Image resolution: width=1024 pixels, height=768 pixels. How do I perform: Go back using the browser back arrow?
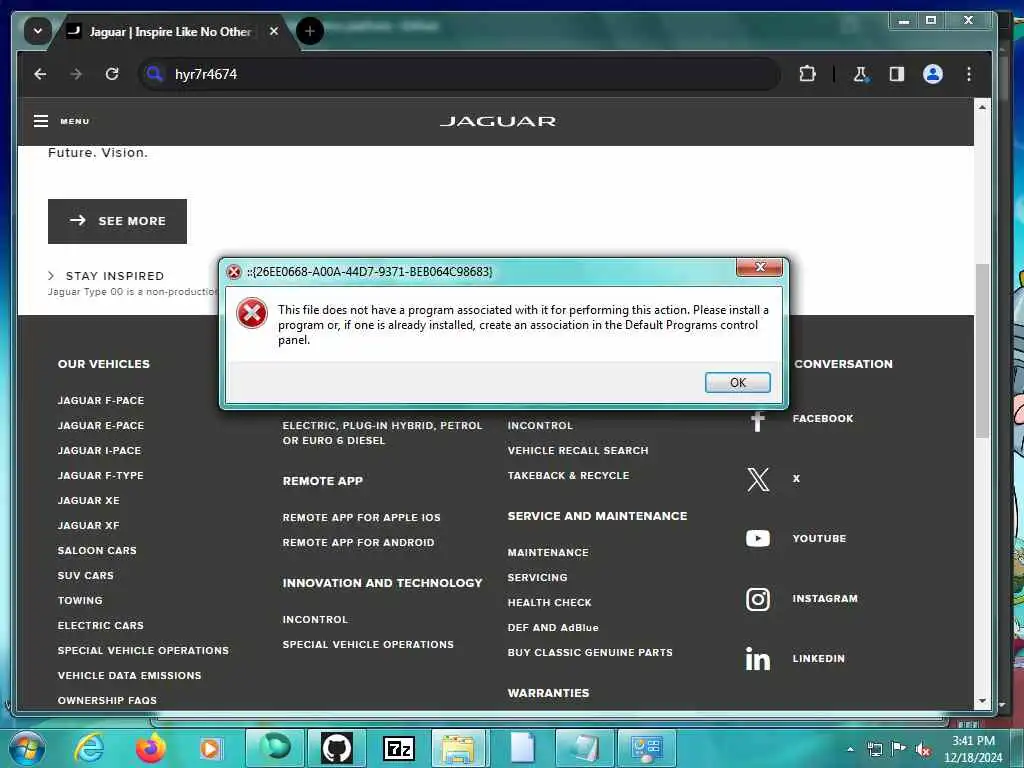tap(40, 74)
